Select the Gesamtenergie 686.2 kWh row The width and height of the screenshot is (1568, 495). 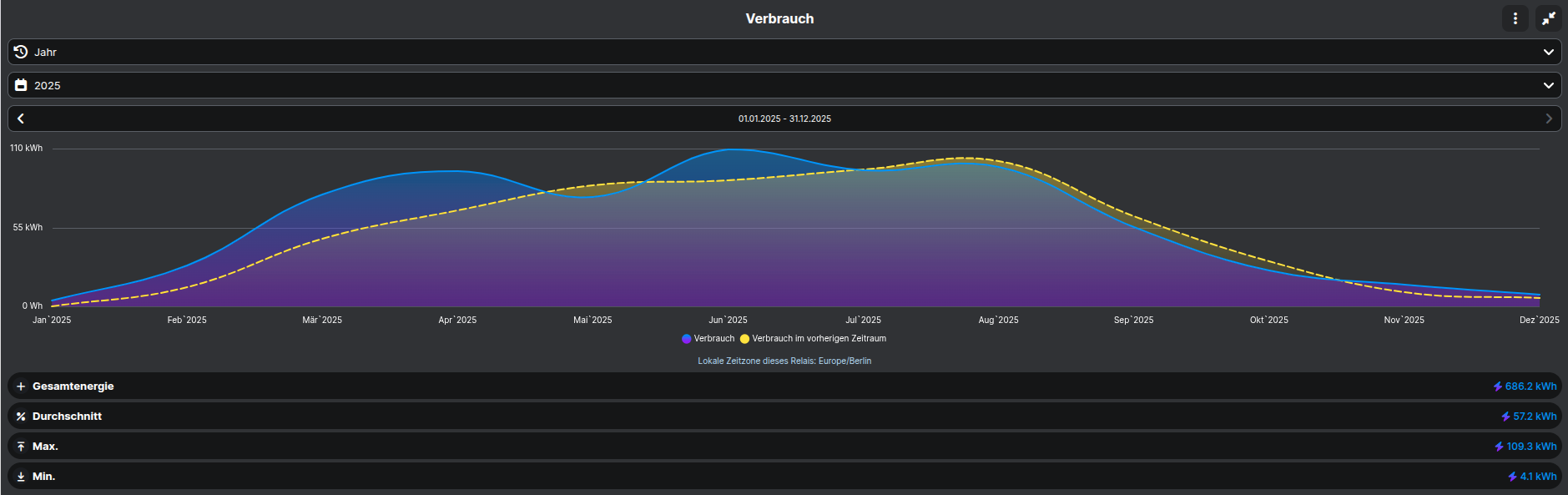pos(784,386)
